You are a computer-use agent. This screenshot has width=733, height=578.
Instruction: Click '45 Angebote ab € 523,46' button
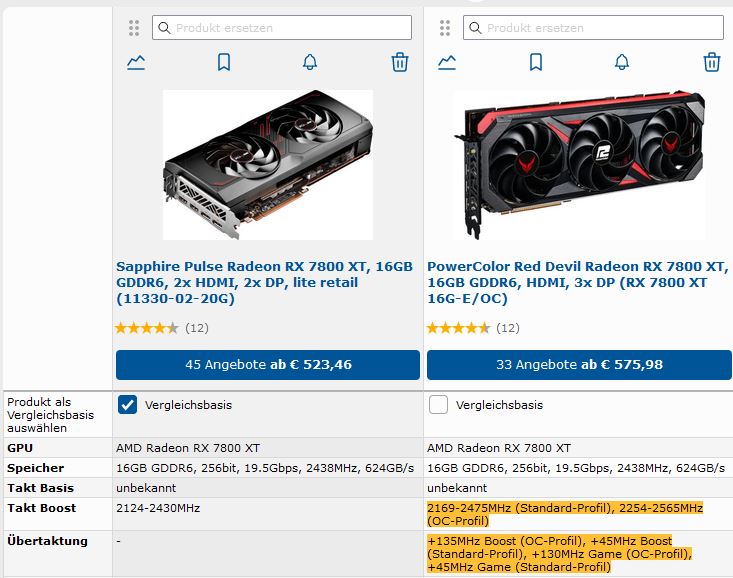pos(268,365)
